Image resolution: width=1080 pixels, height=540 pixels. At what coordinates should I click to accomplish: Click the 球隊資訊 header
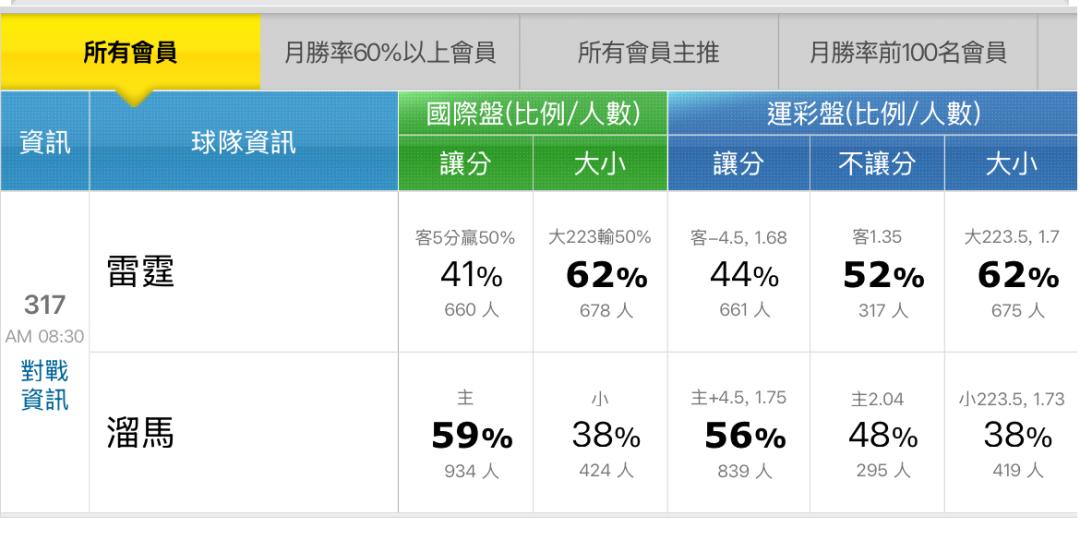point(244,141)
